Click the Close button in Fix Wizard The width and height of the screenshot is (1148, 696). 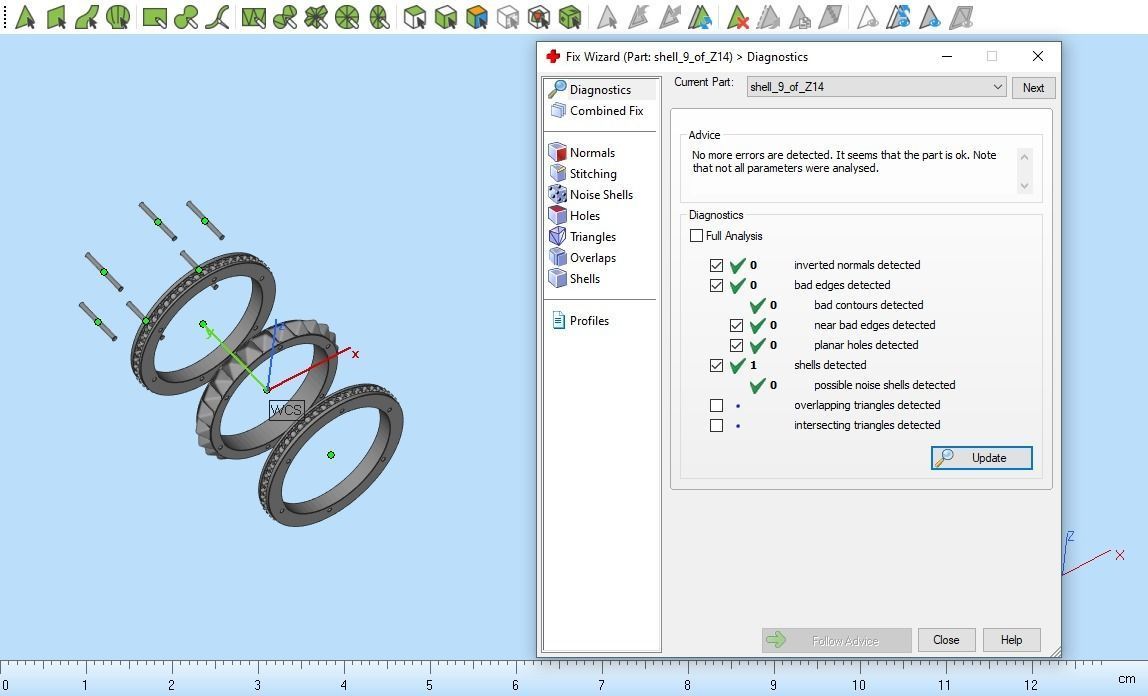(946, 640)
